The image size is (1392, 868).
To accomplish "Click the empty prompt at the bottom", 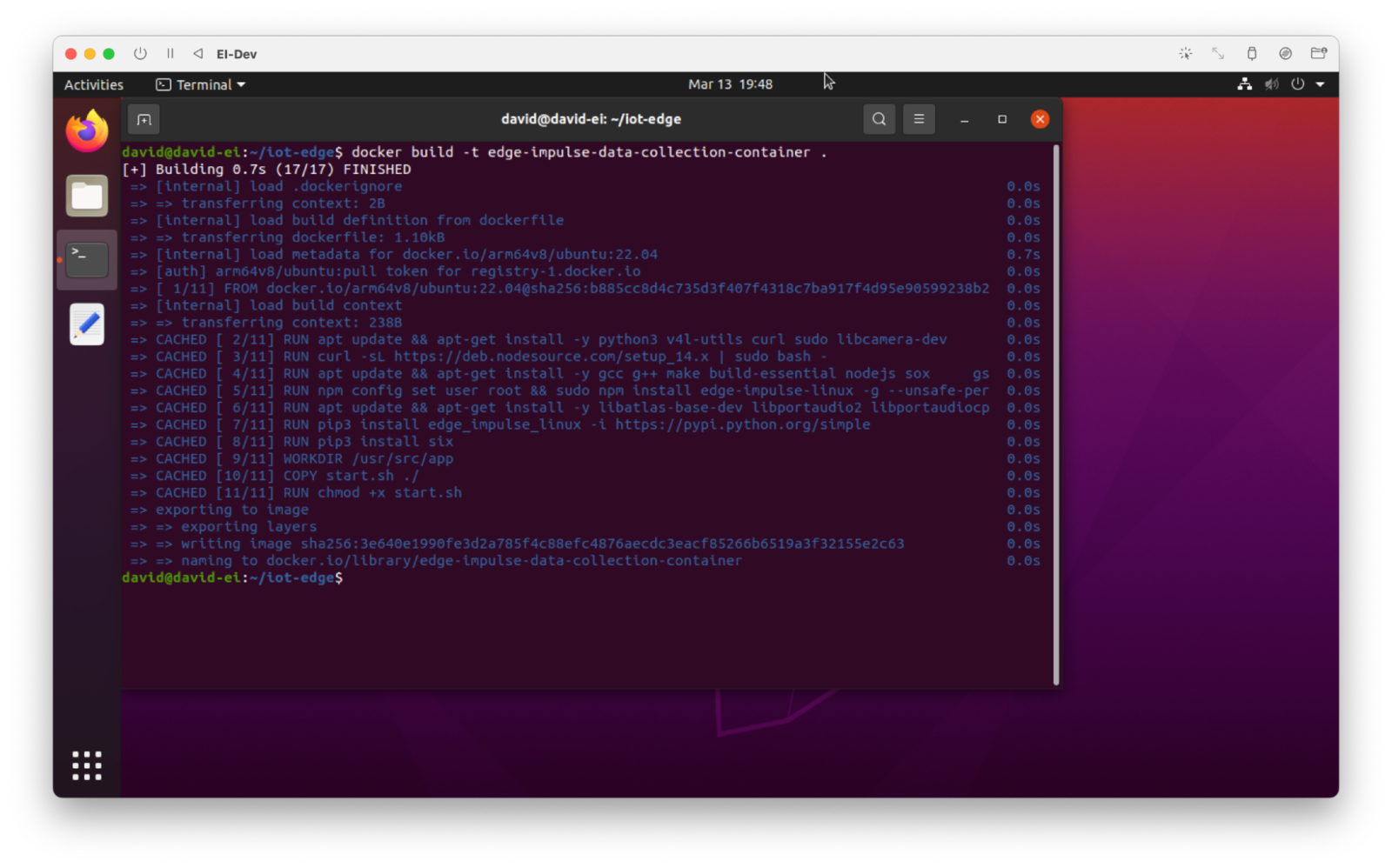I will click(x=232, y=578).
